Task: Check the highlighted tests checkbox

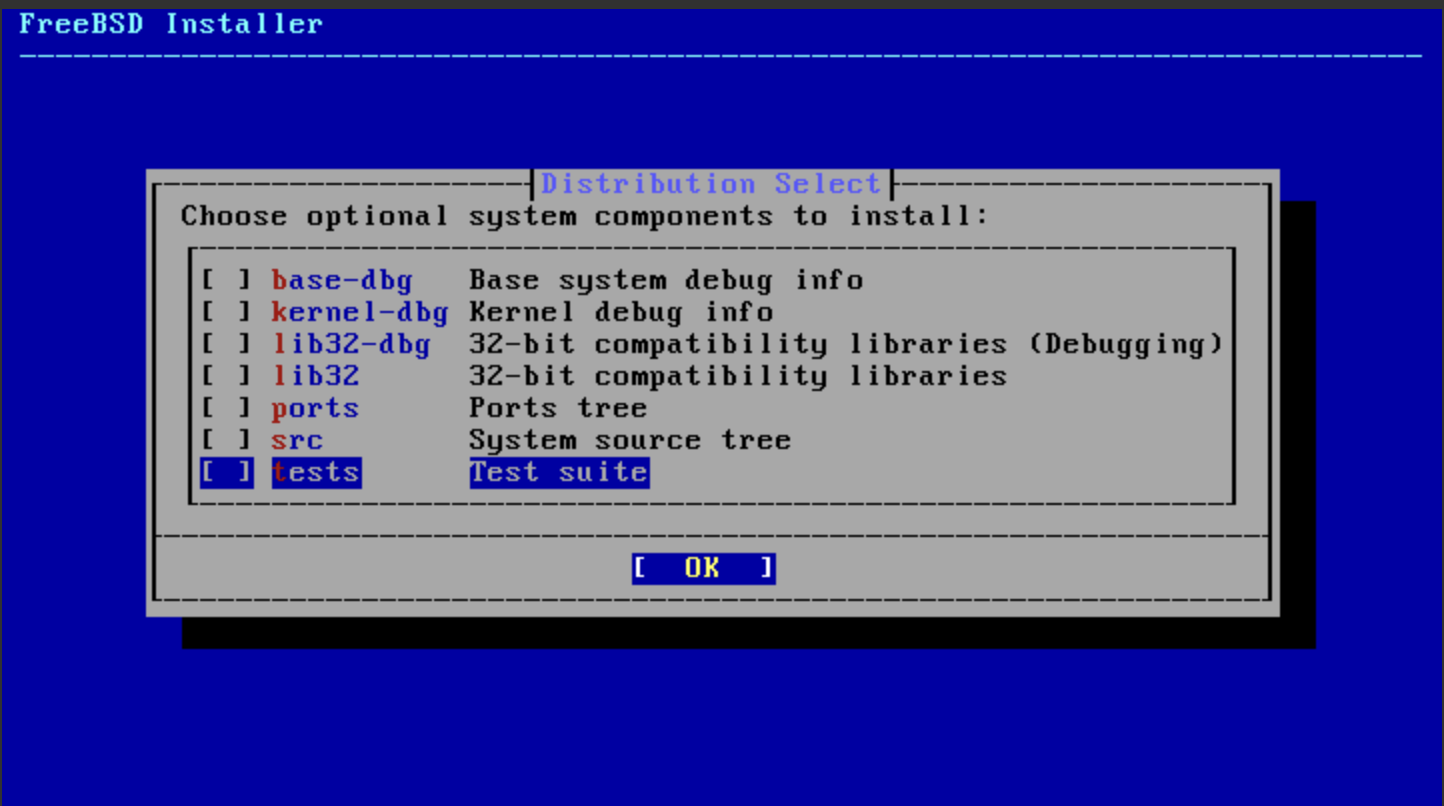Action: pos(226,472)
